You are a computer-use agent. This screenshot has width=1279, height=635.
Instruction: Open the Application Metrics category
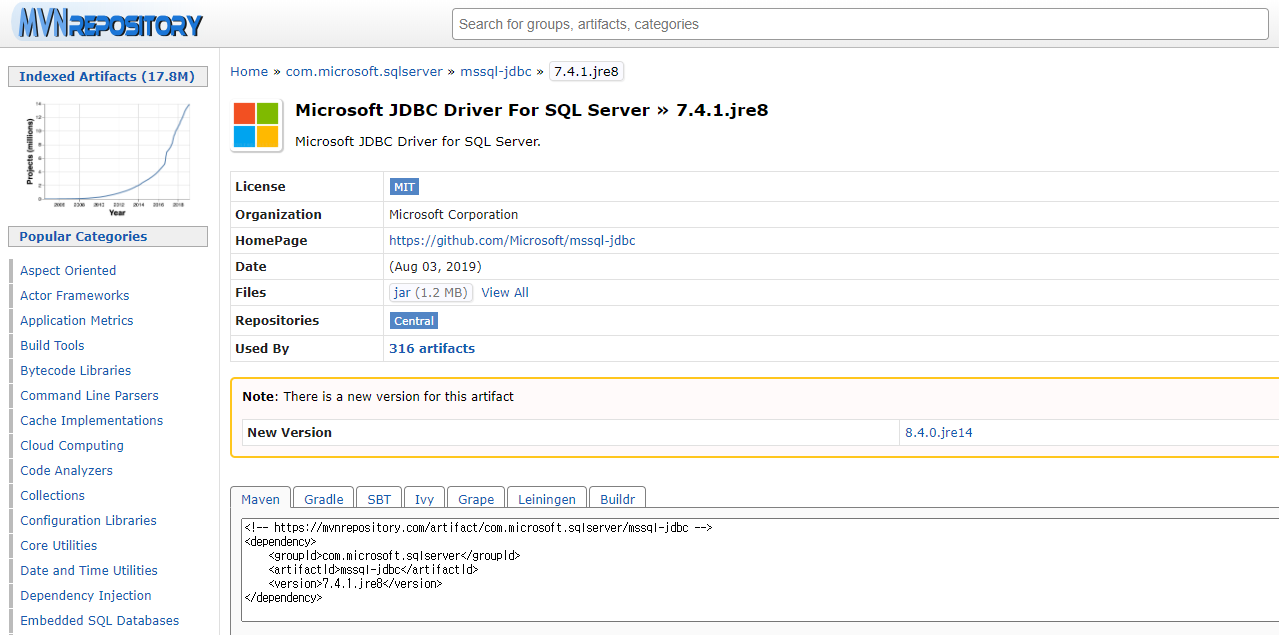[77, 321]
